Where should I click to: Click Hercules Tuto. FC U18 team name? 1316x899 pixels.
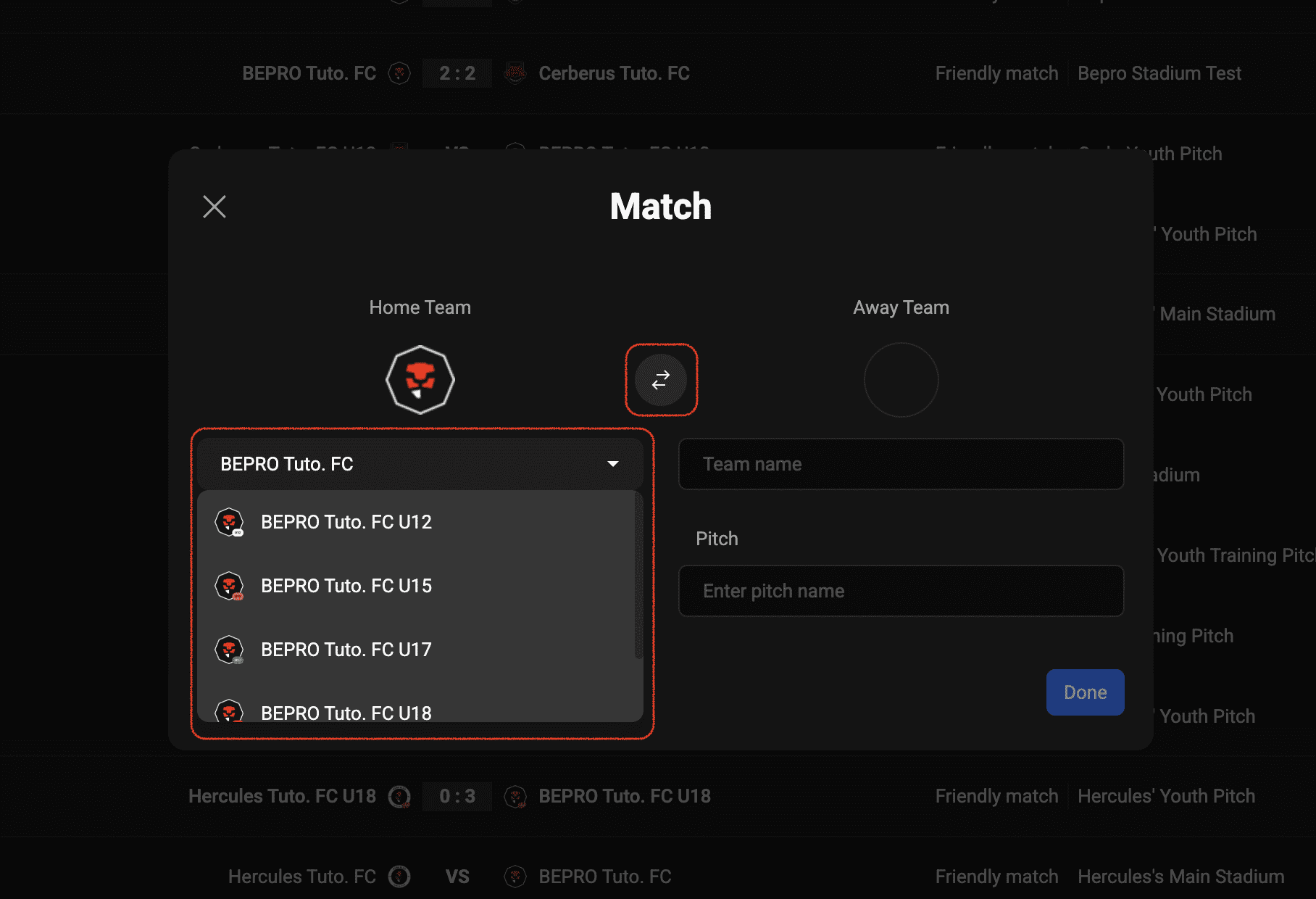tap(283, 796)
